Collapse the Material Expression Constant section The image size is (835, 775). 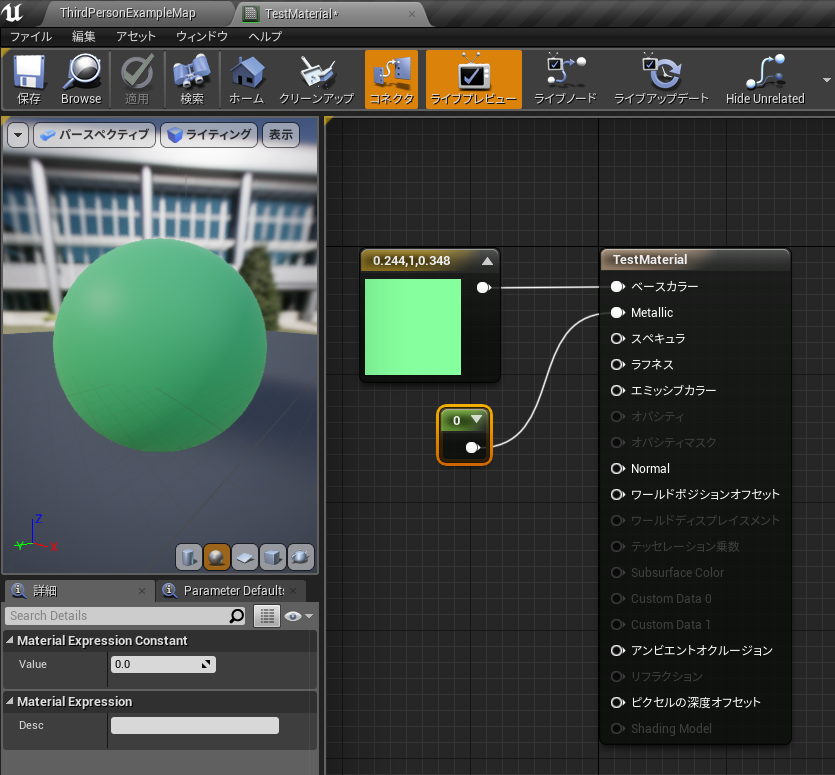tap(10, 640)
